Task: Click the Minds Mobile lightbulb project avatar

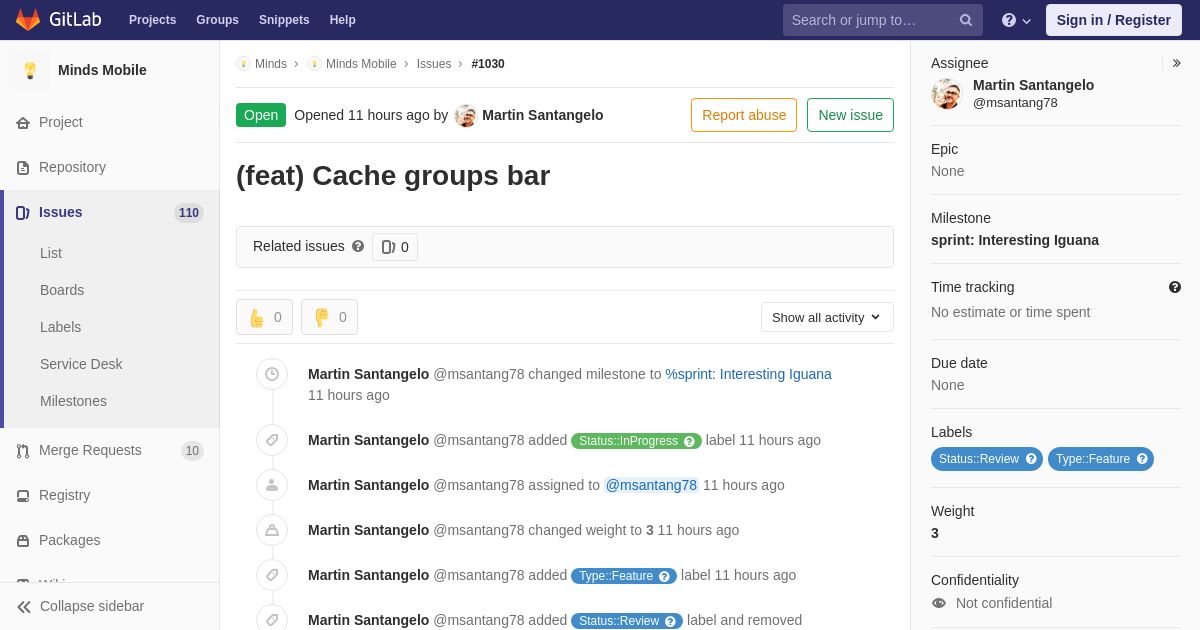Action: click(30, 70)
